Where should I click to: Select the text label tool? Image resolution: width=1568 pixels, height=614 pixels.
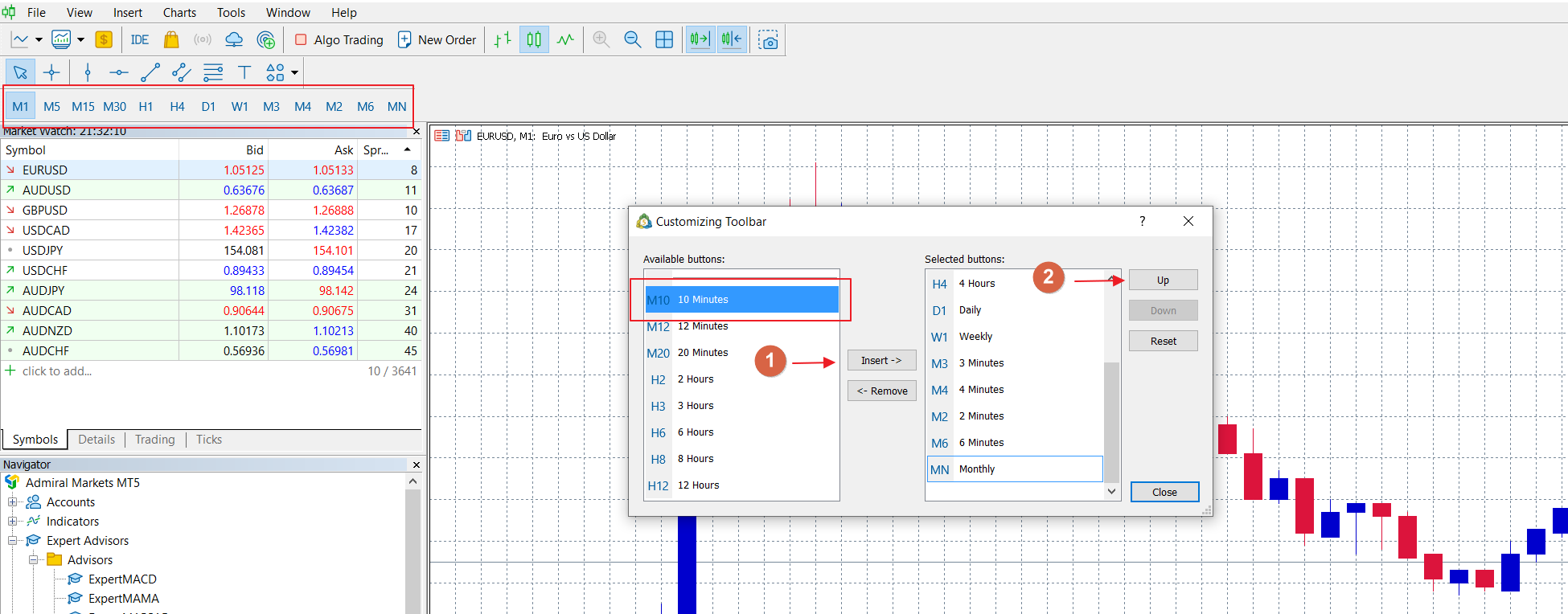coord(244,72)
